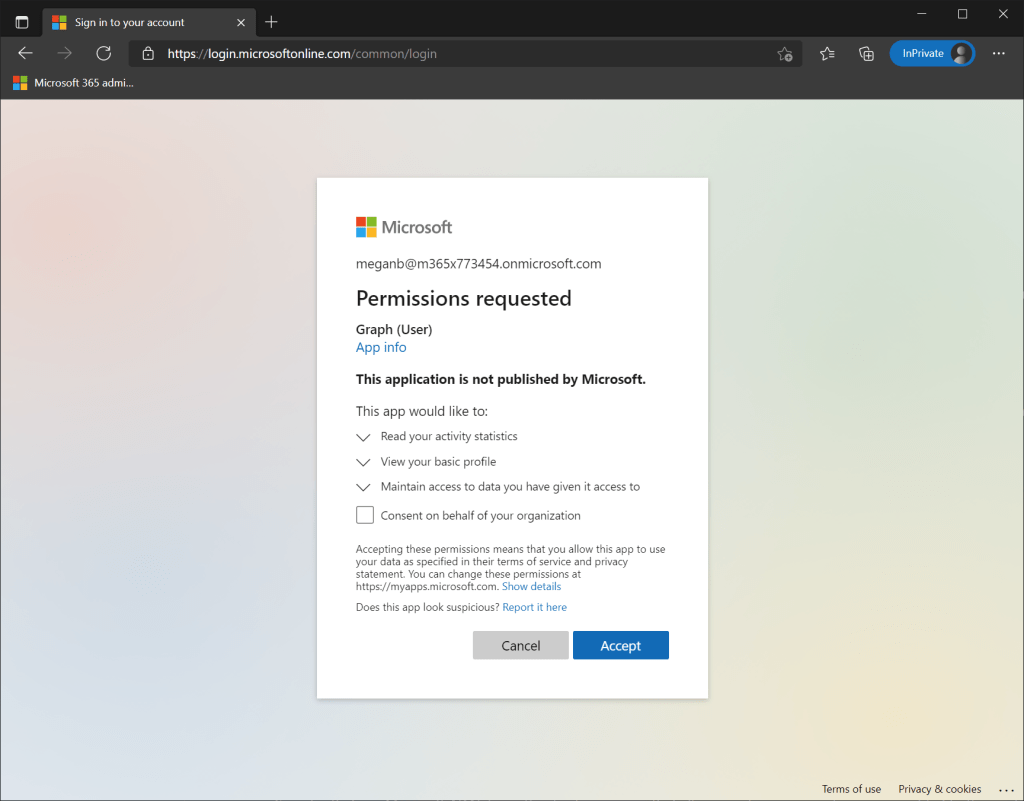Open the App info link
The image size is (1024, 801).
(381, 347)
